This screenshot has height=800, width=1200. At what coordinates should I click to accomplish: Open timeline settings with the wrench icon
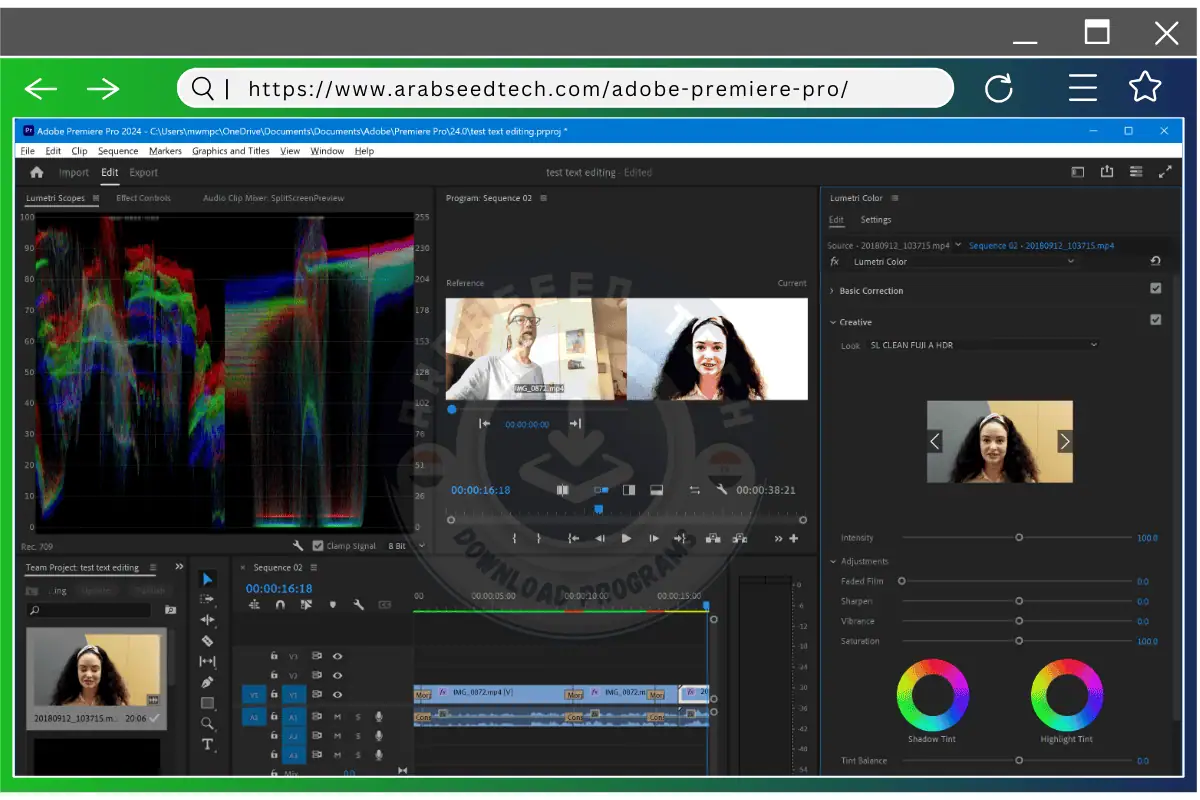[359, 605]
